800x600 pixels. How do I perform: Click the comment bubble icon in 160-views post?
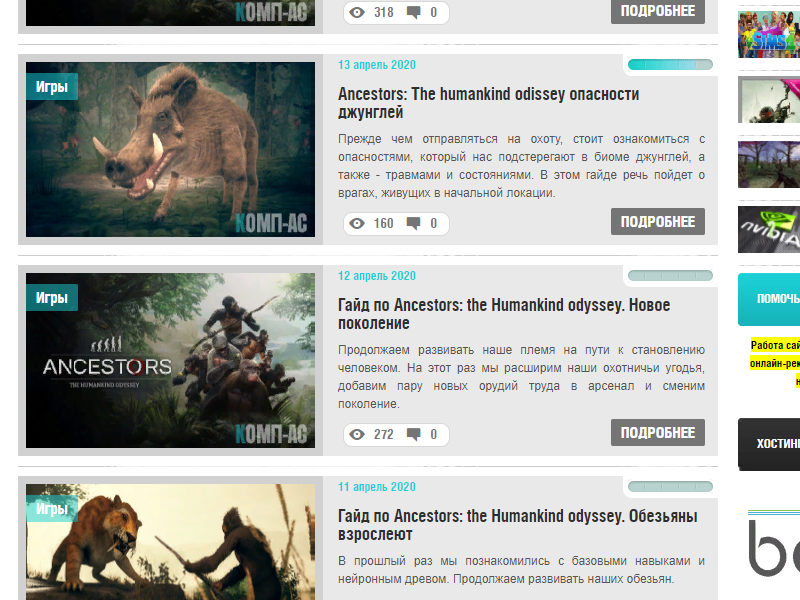click(413, 223)
